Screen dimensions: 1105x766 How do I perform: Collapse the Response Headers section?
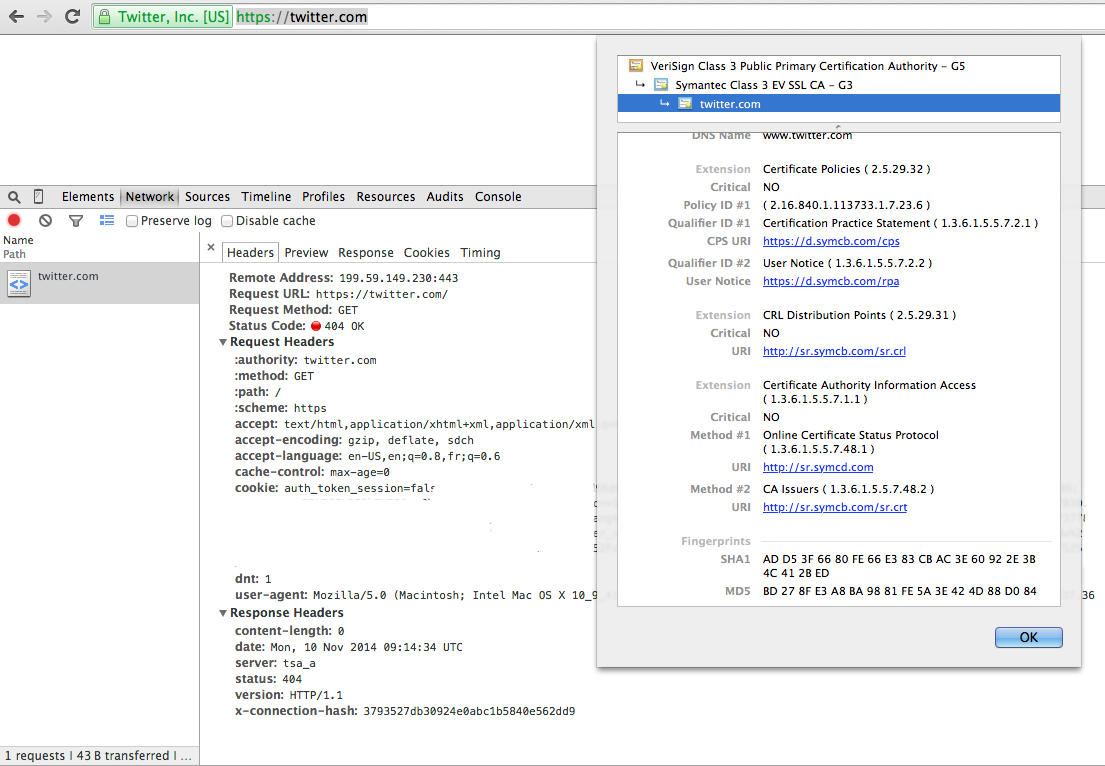tap(223, 613)
